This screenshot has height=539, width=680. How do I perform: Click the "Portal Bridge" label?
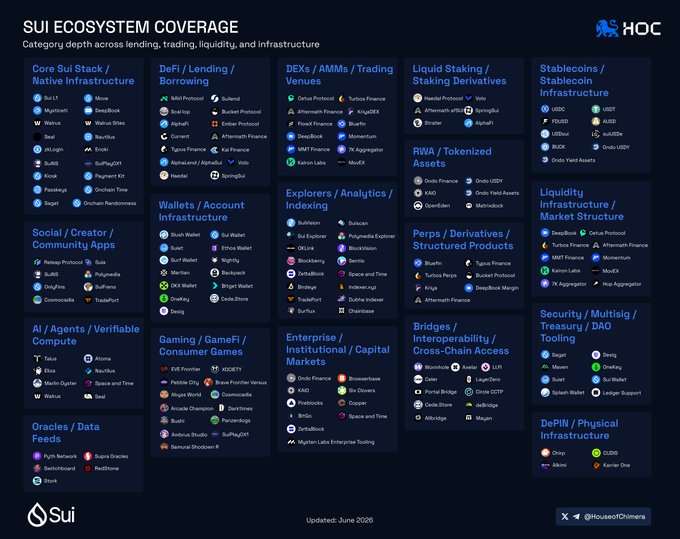(x=441, y=392)
